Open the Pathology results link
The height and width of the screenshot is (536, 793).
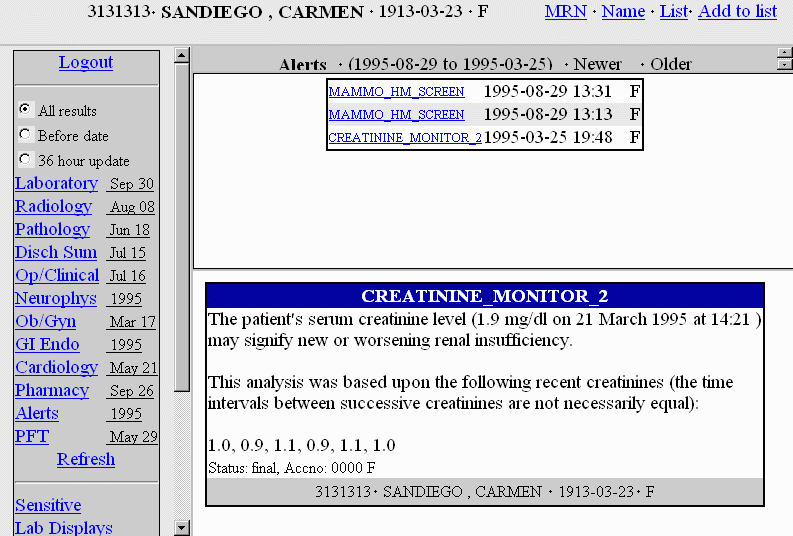click(52, 229)
